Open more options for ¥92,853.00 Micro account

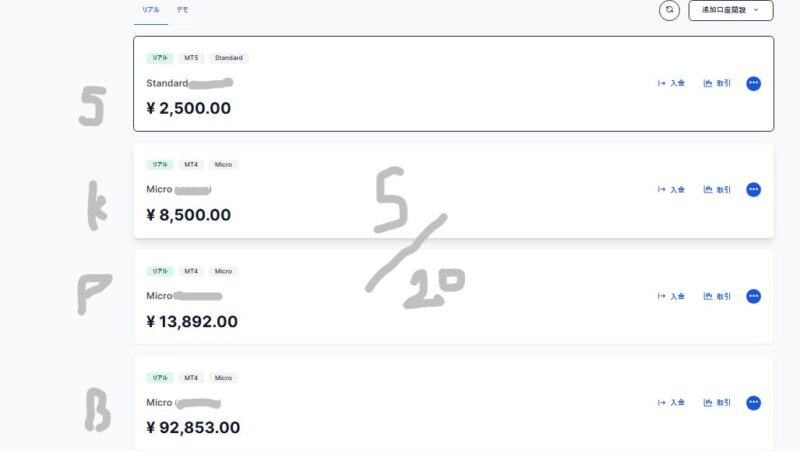[754, 403]
